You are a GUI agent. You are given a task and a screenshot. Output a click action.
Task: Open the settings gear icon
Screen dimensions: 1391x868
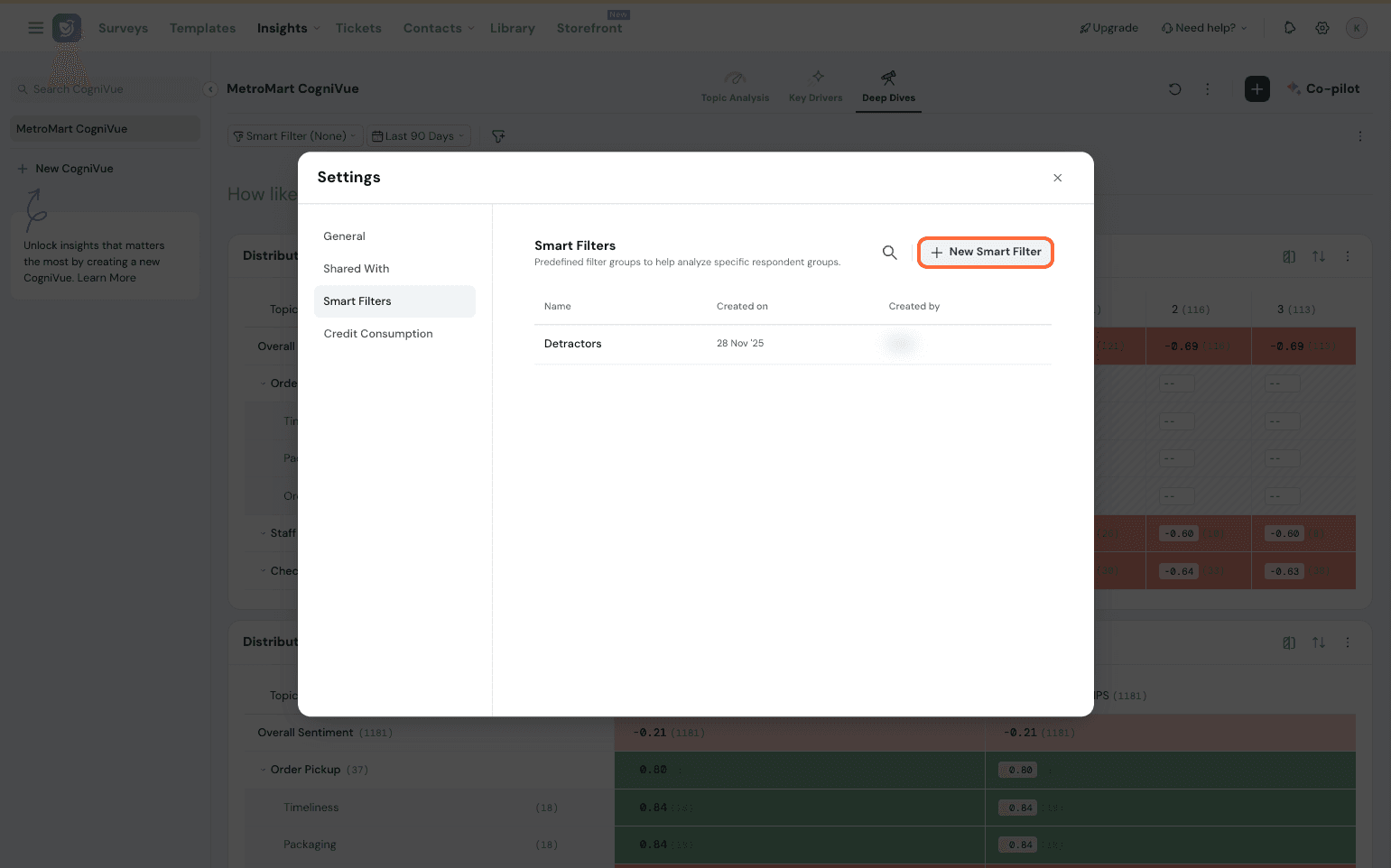[x=1321, y=28]
